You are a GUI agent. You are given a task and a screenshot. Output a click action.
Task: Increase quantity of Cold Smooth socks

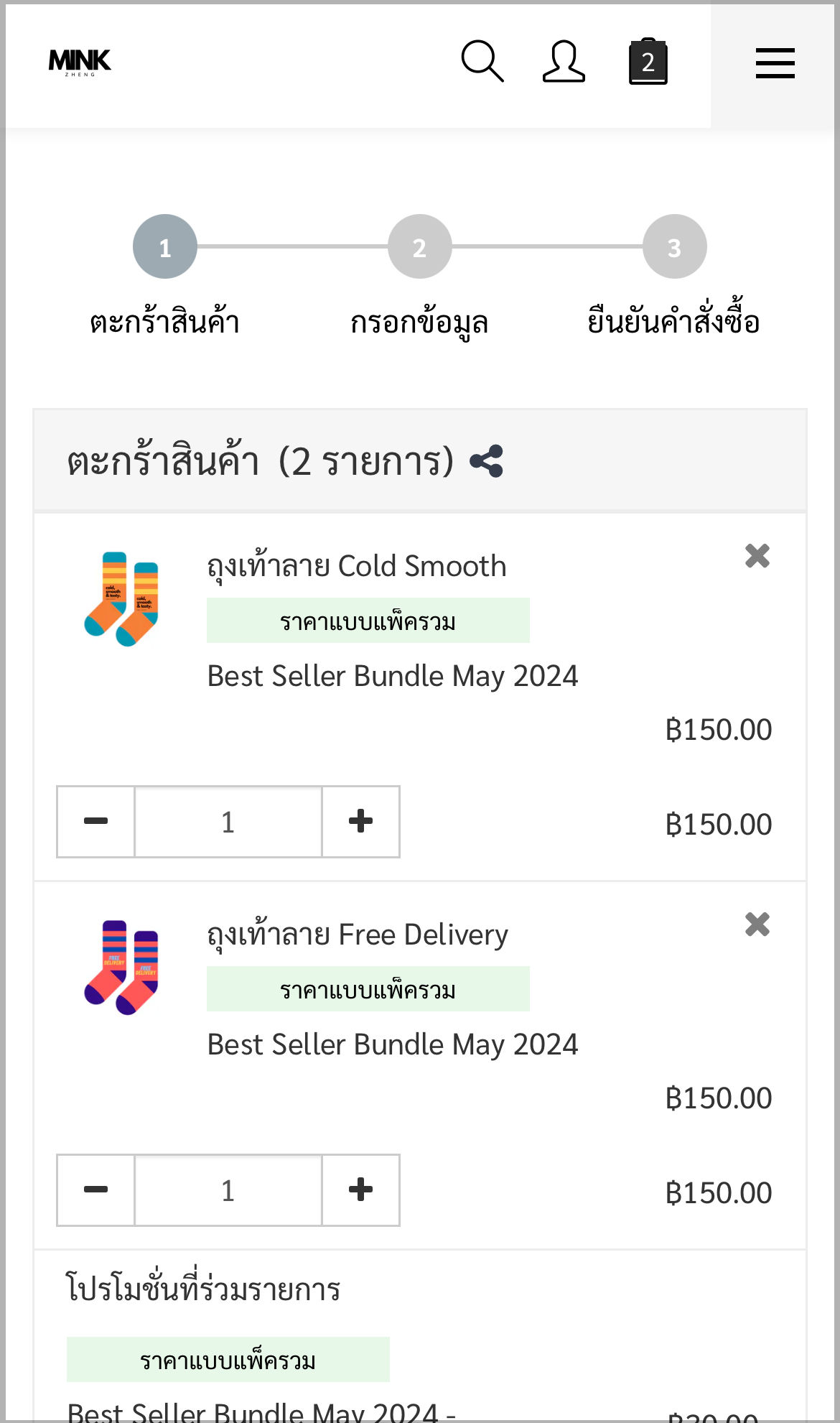(360, 821)
